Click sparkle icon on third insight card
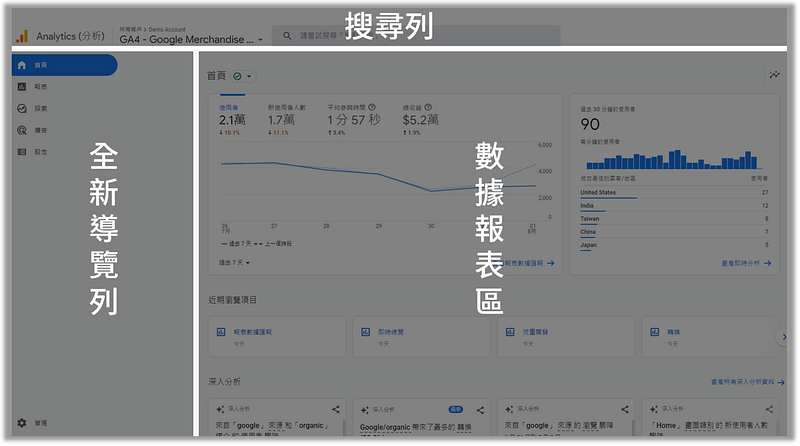The image size is (800, 446). coord(509,409)
